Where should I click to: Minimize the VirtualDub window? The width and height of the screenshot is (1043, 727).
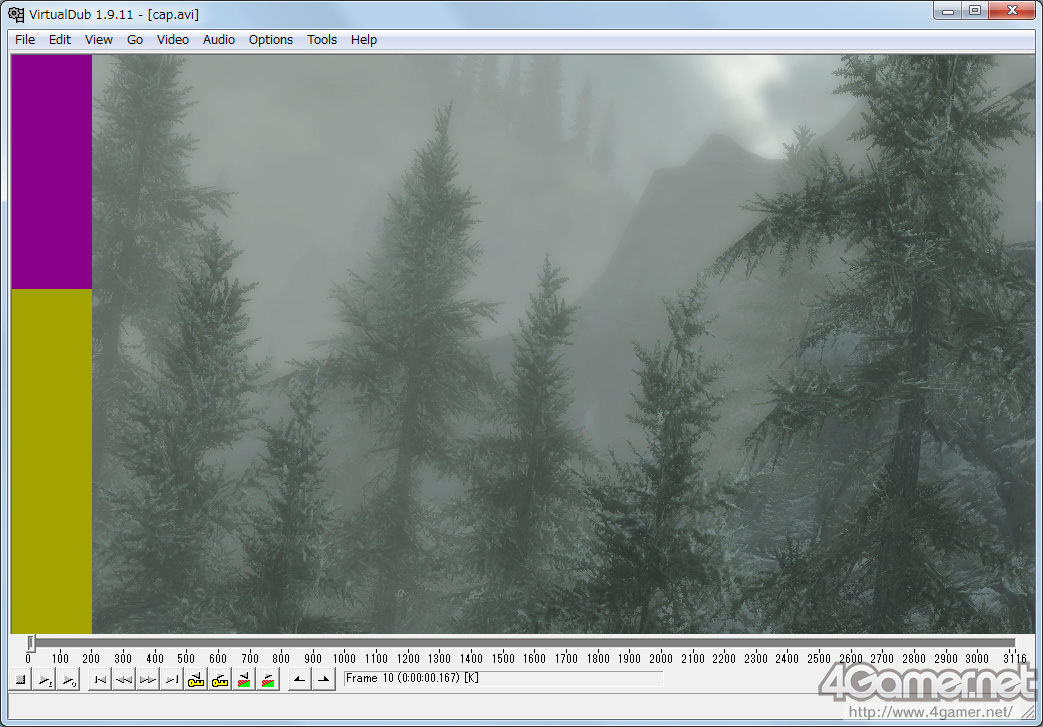[948, 11]
